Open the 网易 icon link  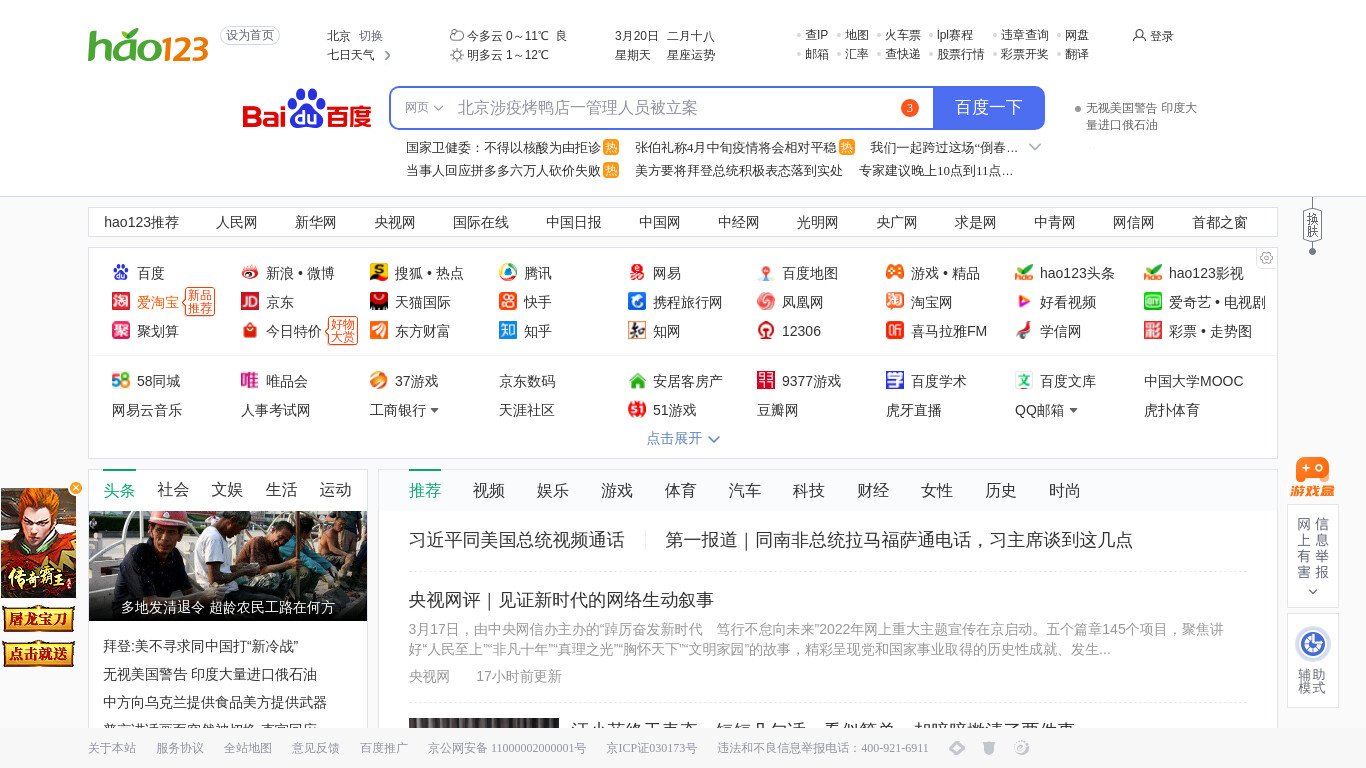click(637, 273)
